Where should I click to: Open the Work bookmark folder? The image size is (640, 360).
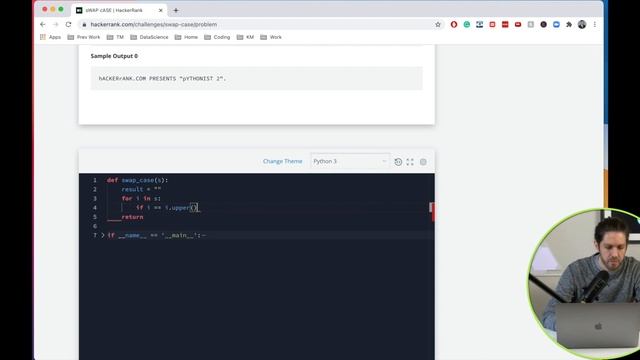point(271,37)
